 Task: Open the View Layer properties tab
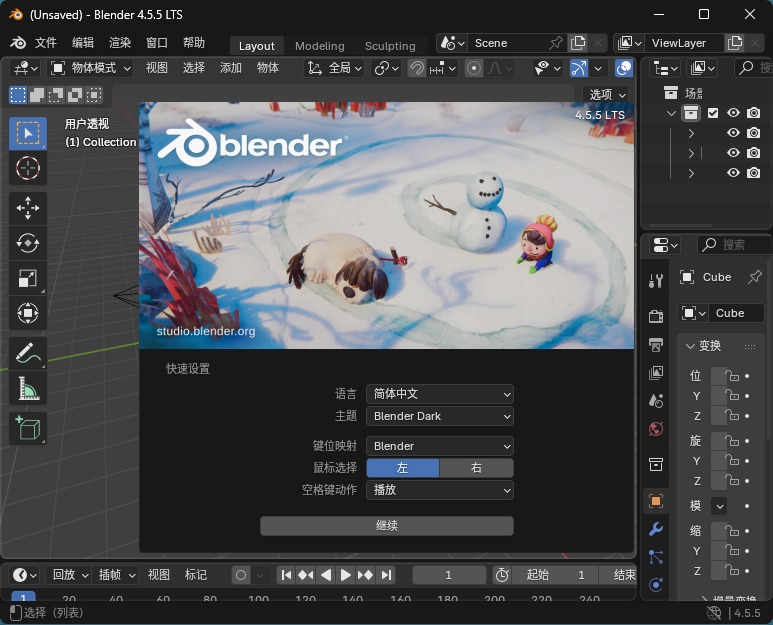coord(656,373)
